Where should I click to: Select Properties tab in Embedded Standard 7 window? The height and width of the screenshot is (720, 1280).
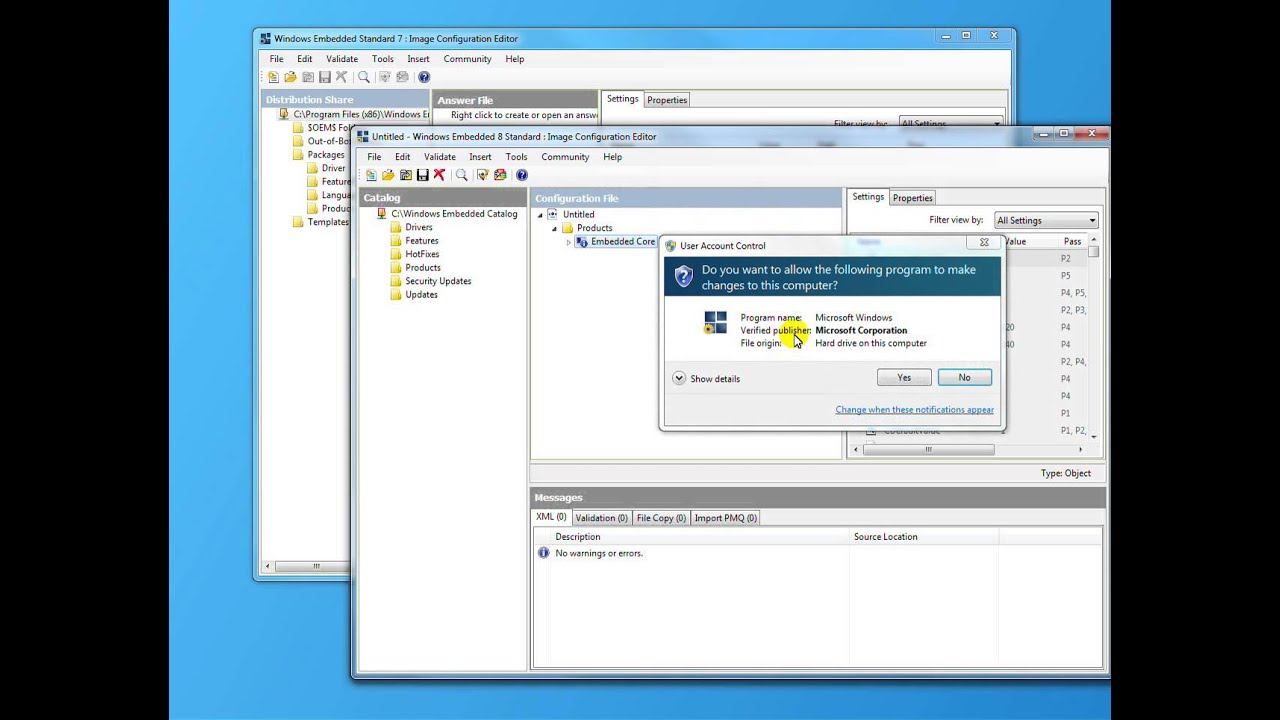pos(667,100)
